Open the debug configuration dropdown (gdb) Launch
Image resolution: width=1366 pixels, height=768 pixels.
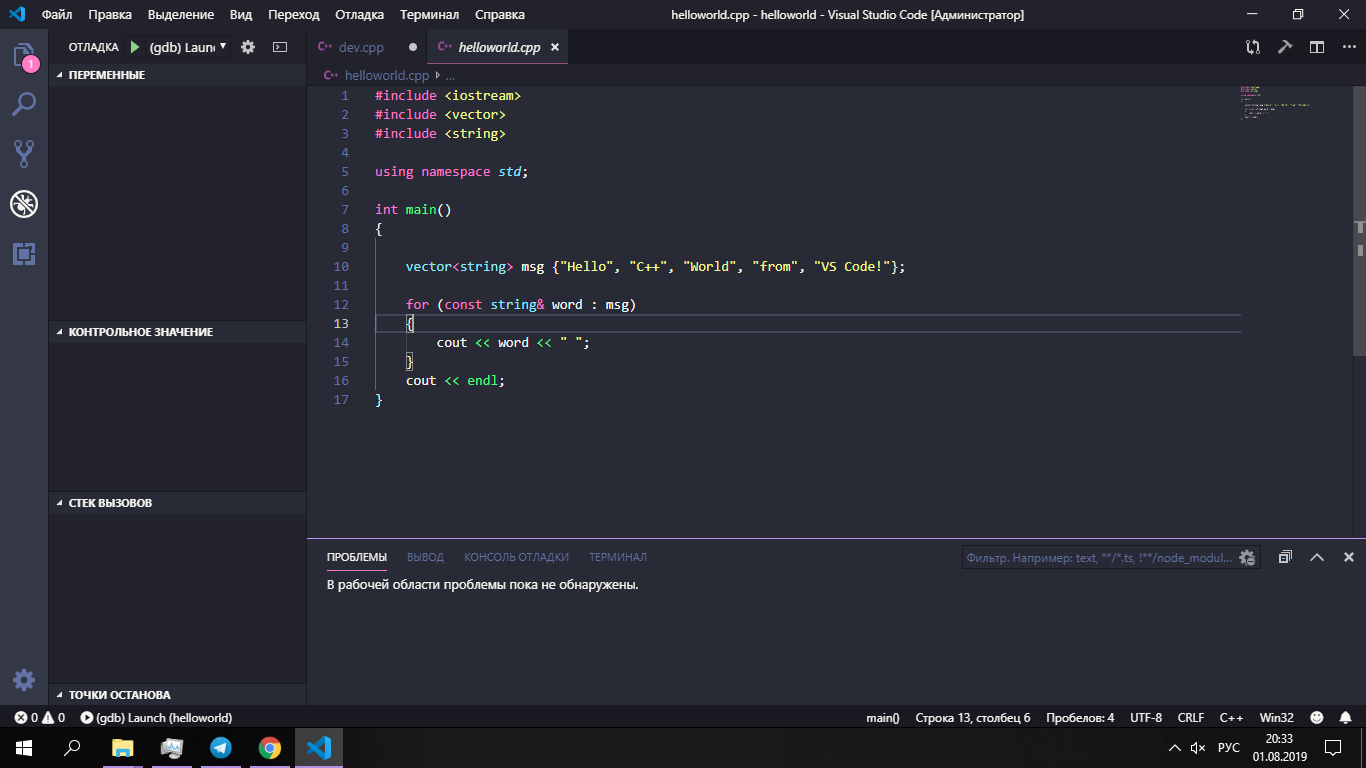click(188, 47)
